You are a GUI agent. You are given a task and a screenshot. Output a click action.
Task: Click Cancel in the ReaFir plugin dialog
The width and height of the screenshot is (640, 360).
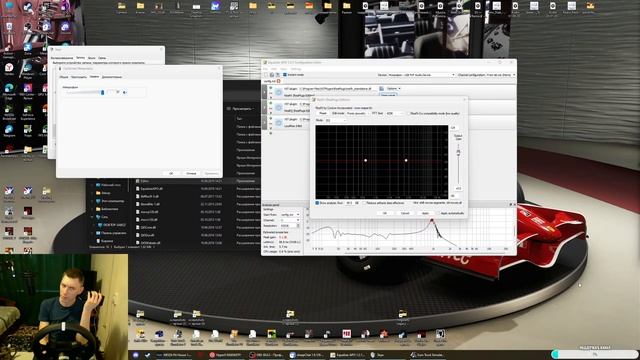(405, 213)
